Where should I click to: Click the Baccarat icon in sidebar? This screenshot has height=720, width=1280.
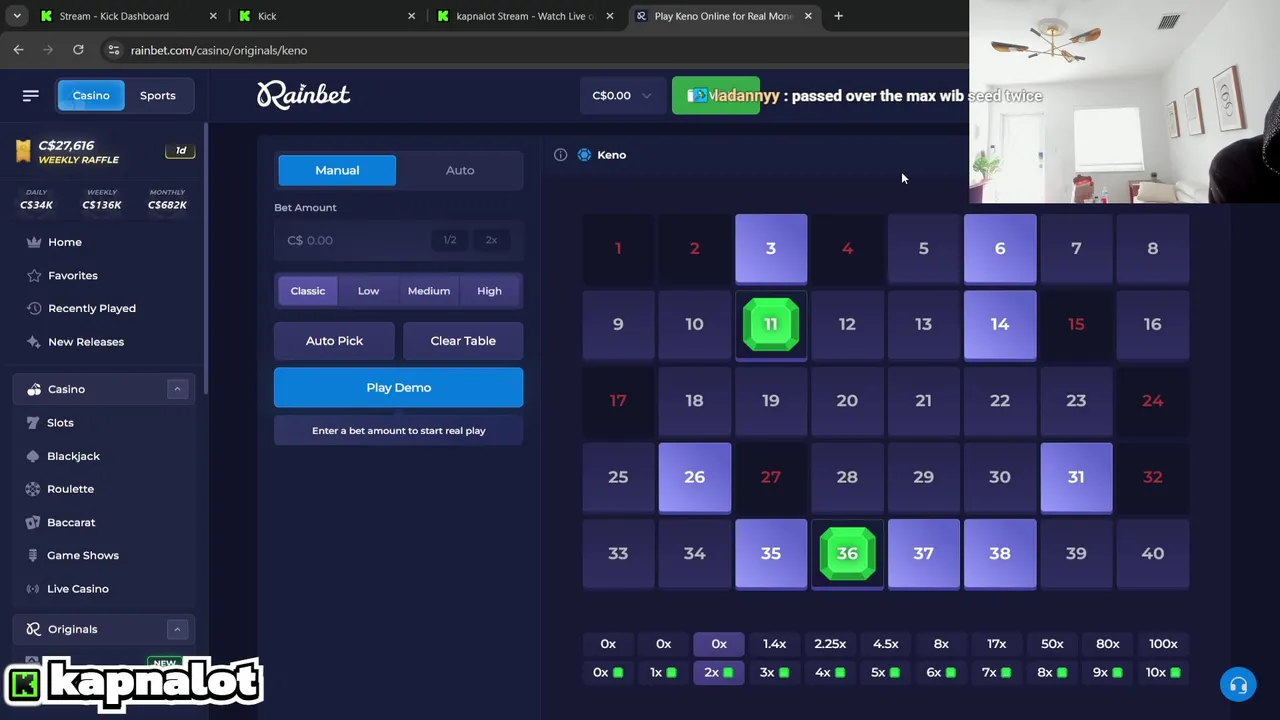(x=33, y=522)
